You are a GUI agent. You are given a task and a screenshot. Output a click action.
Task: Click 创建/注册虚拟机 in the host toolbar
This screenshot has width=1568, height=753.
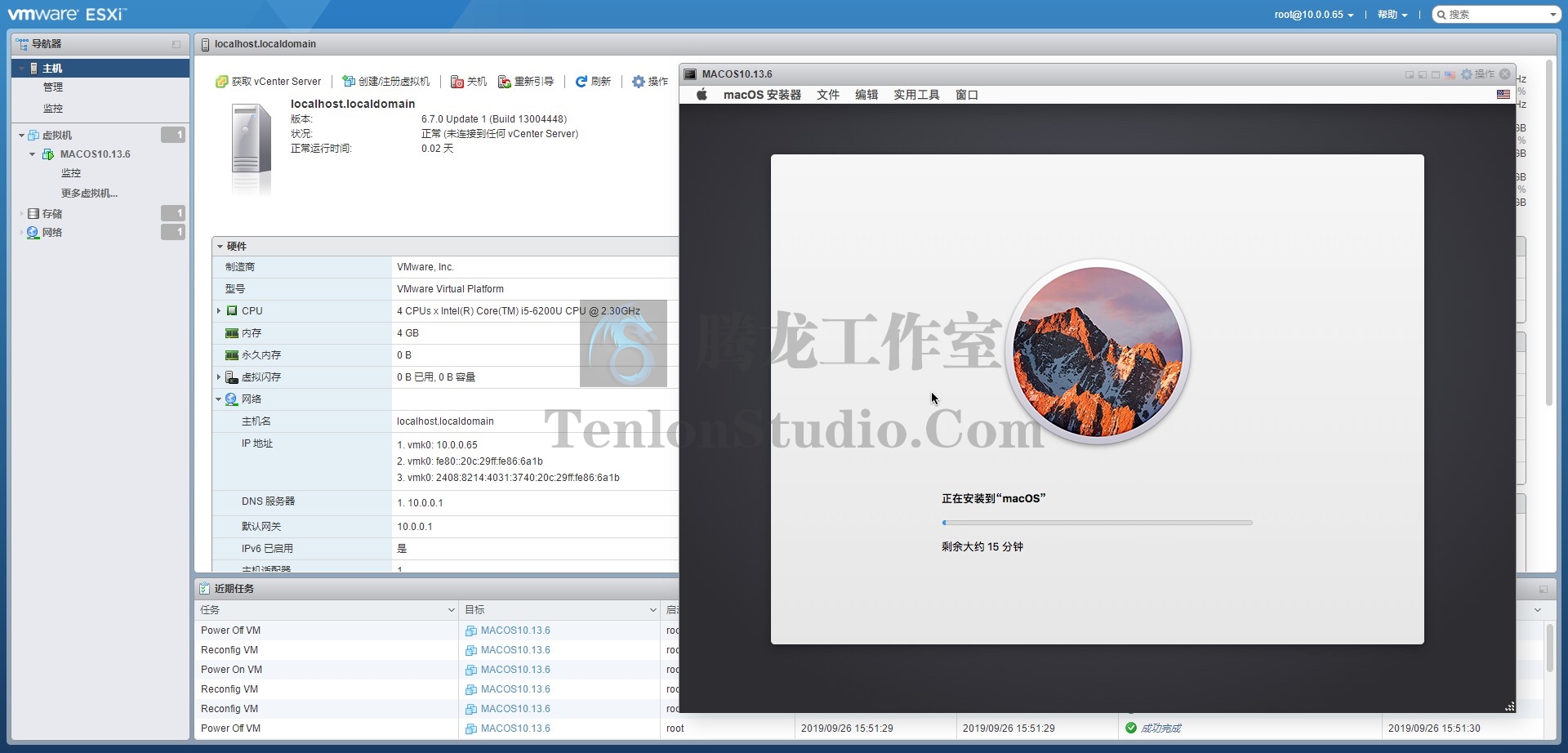(x=385, y=82)
